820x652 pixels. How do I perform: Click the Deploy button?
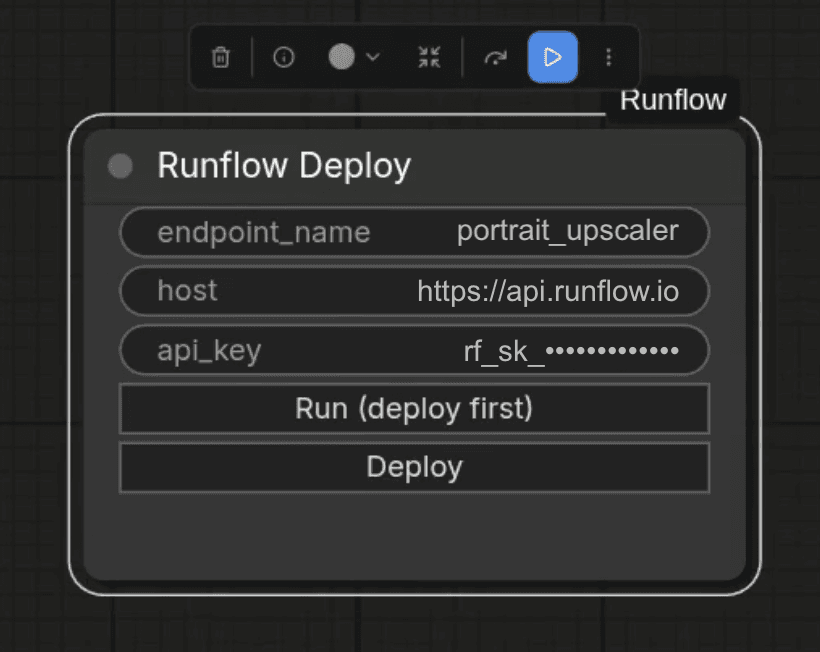pyautogui.click(x=414, y=467)
